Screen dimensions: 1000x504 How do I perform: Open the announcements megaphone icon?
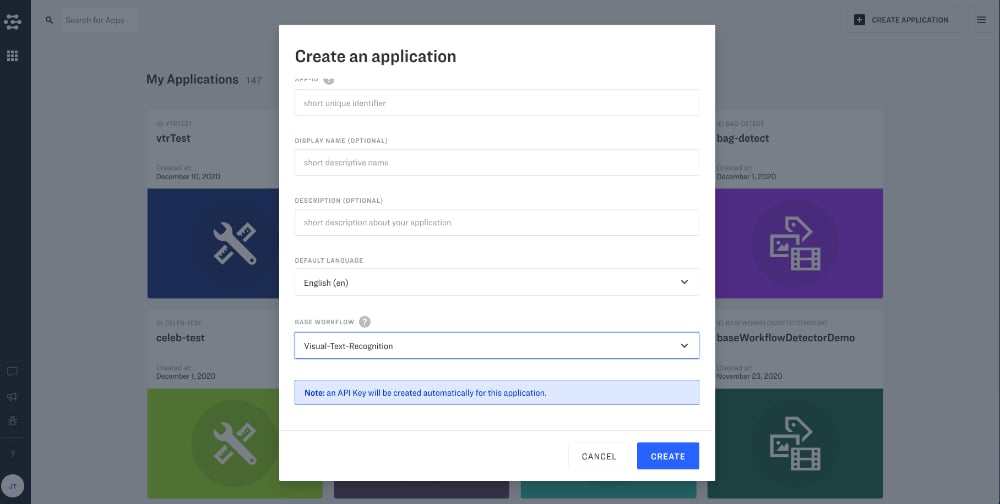12,397
